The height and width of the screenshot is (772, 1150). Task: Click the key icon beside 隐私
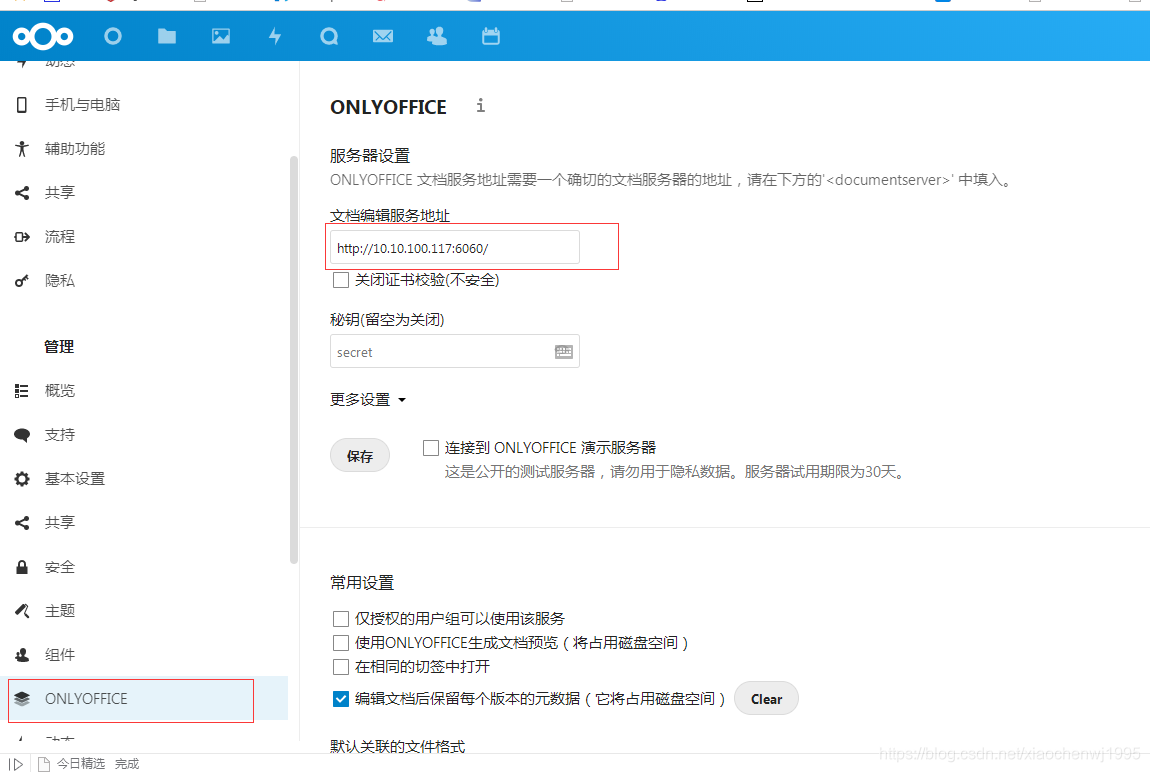[x=22, y=281]
